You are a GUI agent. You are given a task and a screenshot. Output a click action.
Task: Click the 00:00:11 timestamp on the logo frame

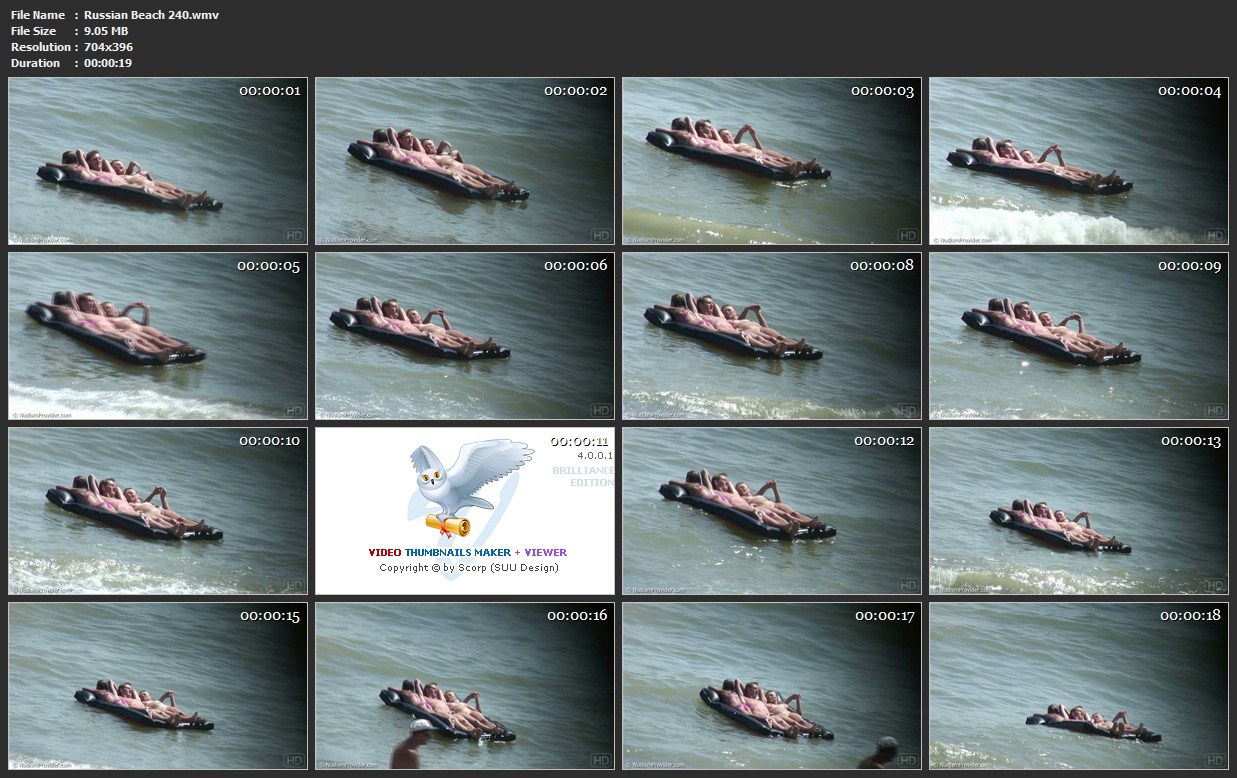[x=579, y=441]
